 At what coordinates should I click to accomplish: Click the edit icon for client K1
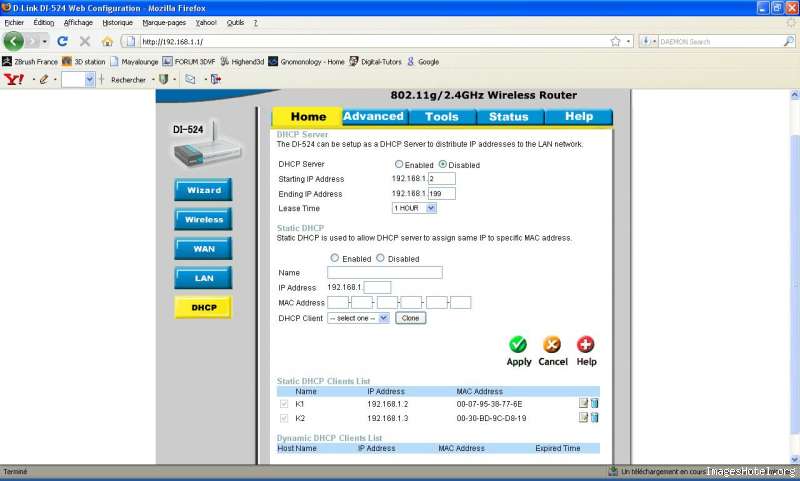[x=583, y=403]
